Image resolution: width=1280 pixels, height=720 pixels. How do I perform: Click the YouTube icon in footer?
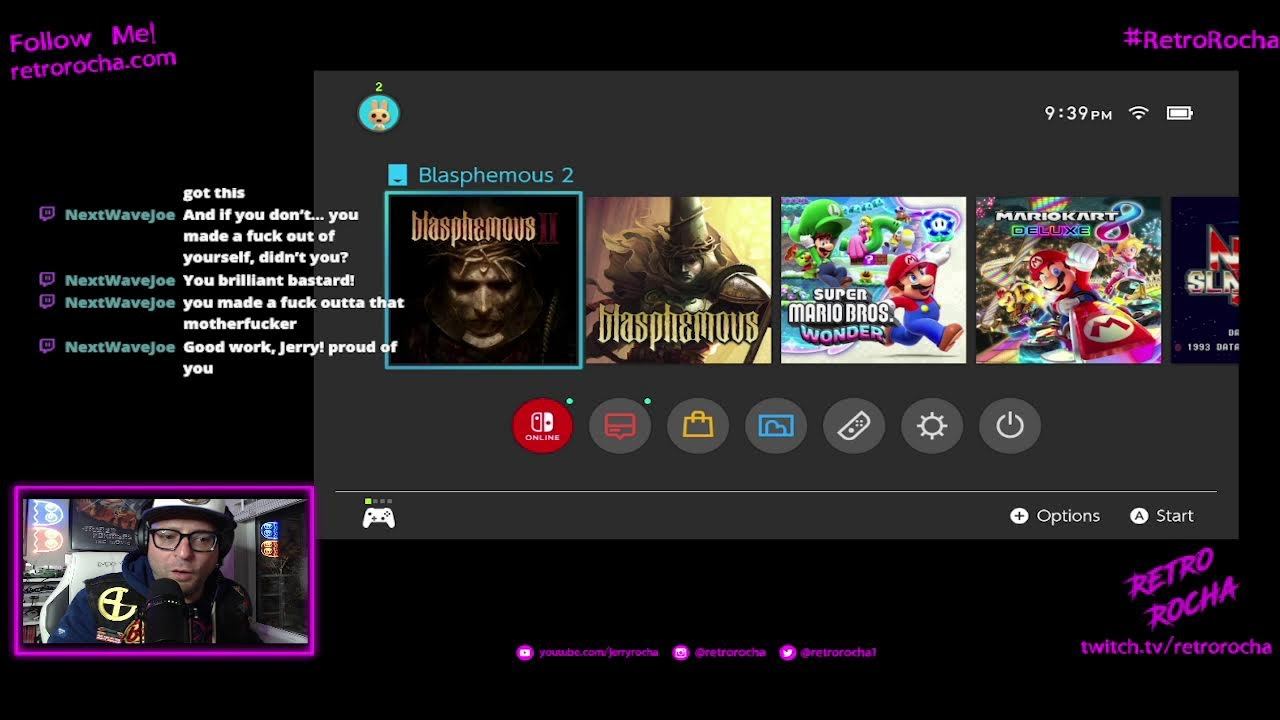(524, 652)
